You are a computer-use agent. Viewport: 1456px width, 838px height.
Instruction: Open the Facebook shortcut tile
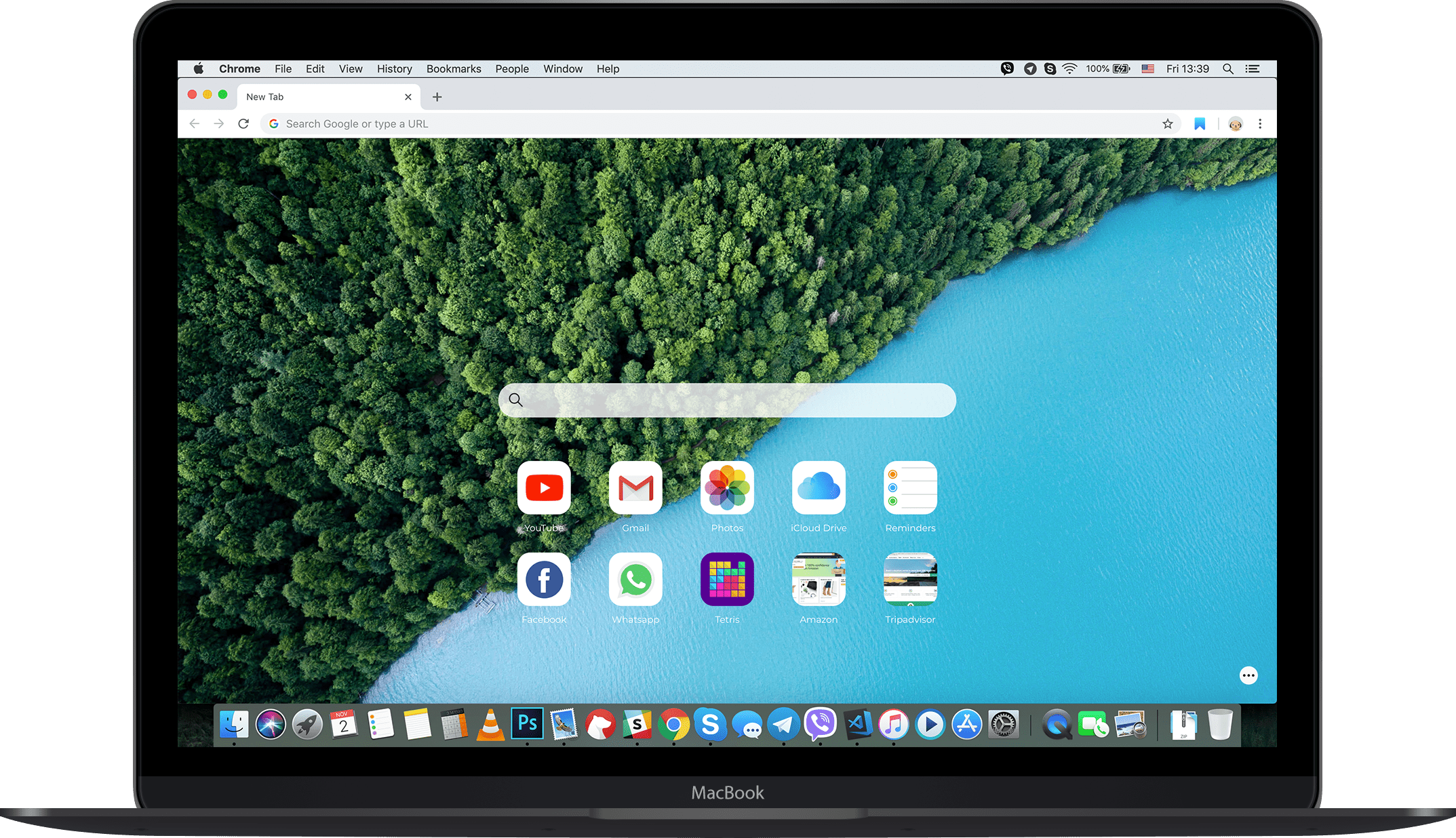coord(544,579)
